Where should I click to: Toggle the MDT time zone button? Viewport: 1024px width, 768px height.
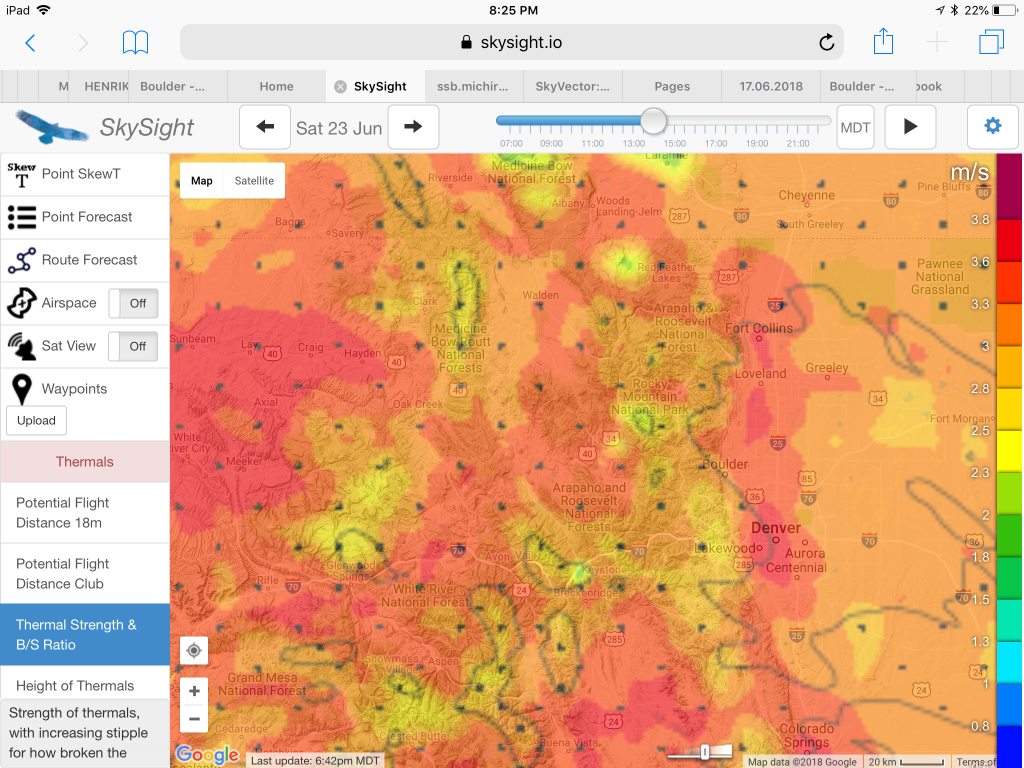(x=856, y=127)
